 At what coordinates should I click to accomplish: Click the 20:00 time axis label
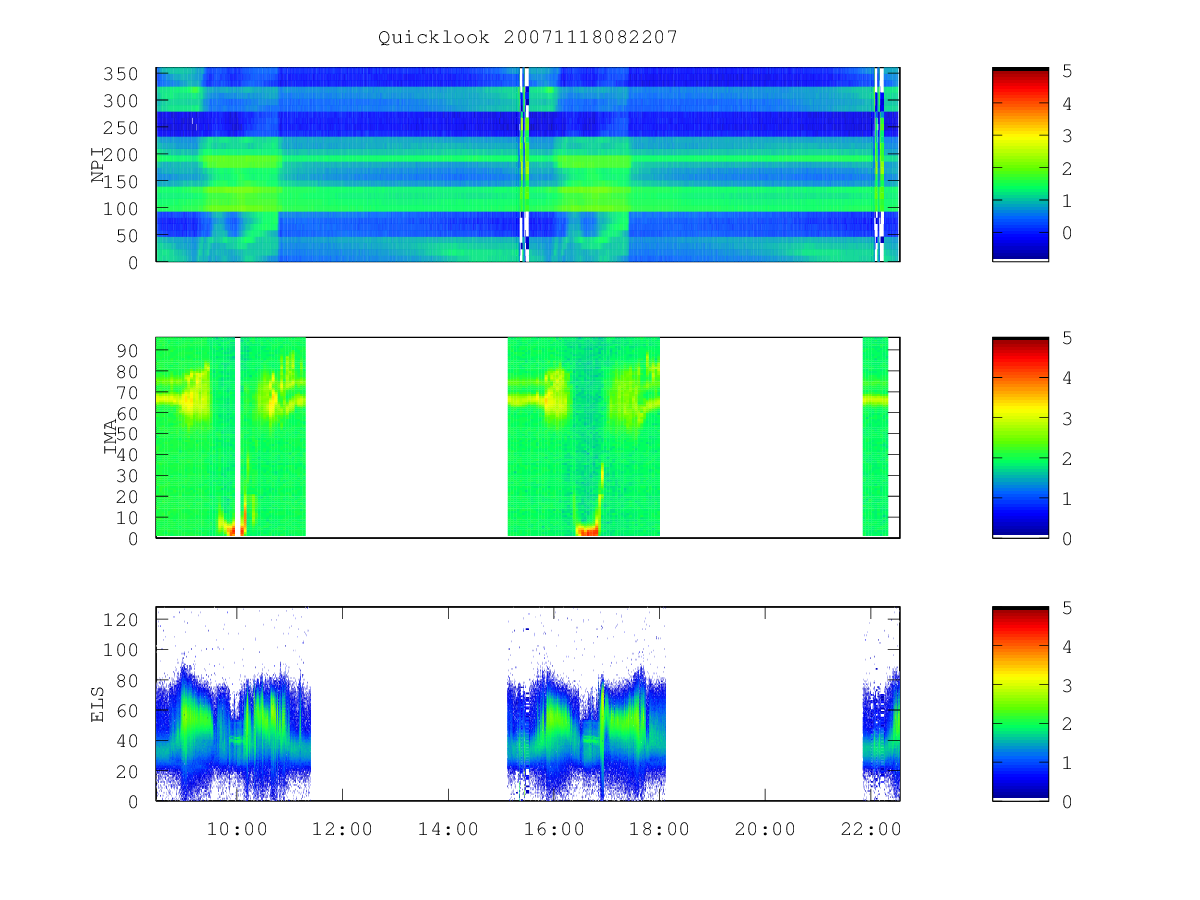coord(765,828)
